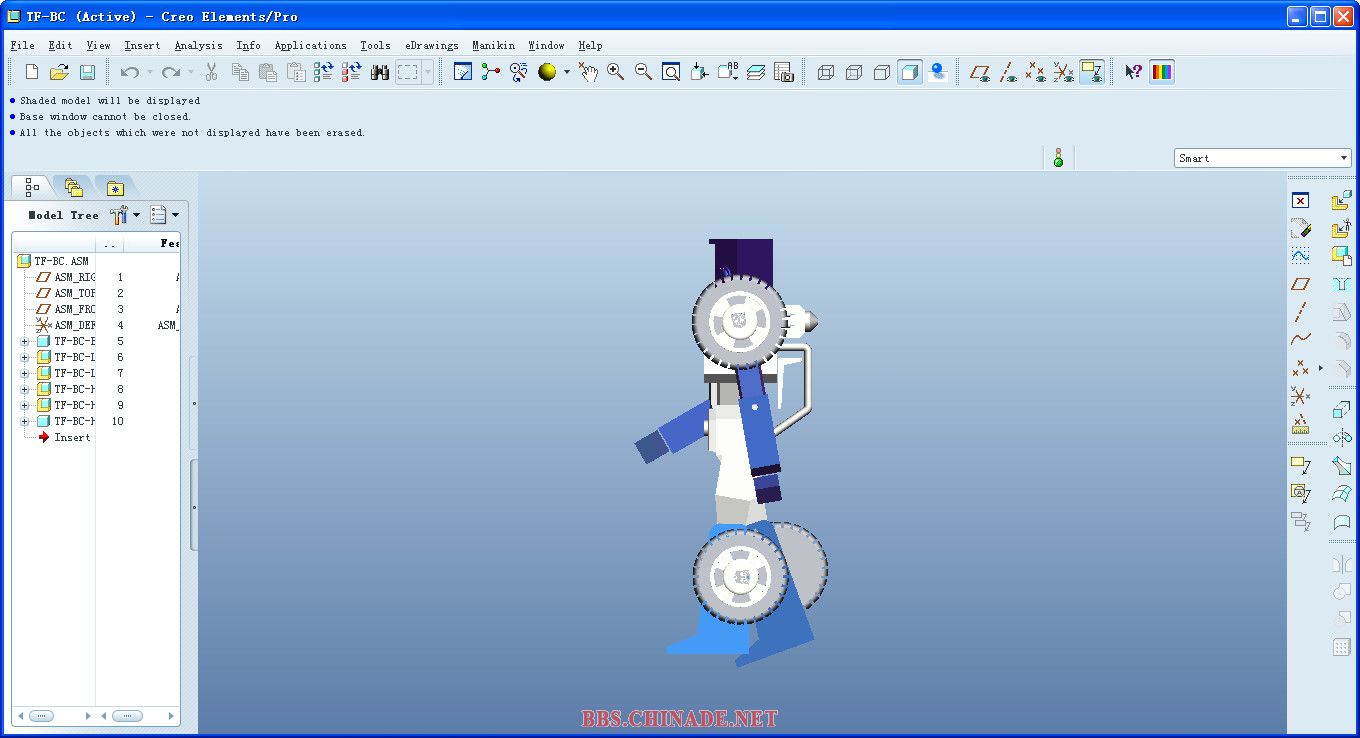Image resolution: width=1360 pixels, height=738 pixels.
Task: Click the regeneration status traffic light
Action: pyautogui.click(x=1058, y=157)
